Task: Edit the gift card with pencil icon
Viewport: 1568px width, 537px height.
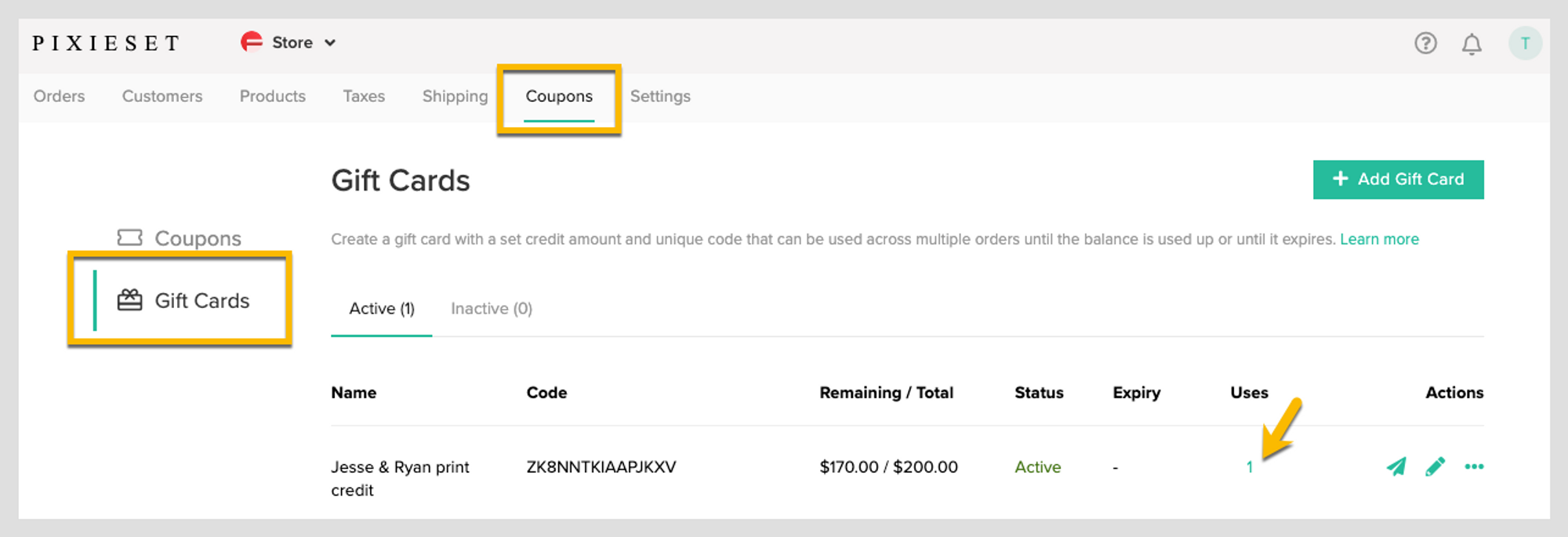Action: tap(1435, 466)
